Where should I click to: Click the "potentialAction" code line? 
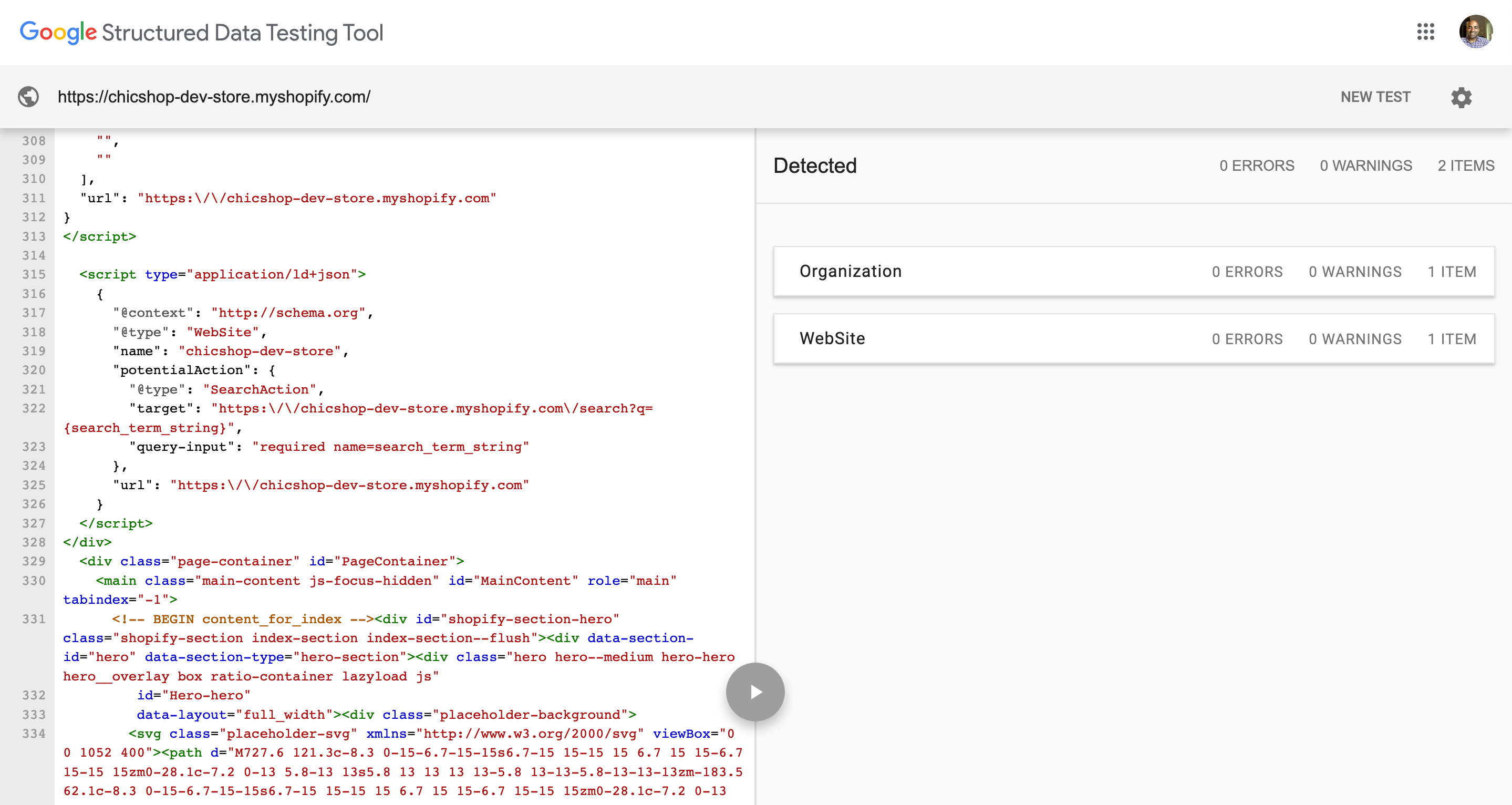[194, 370]
